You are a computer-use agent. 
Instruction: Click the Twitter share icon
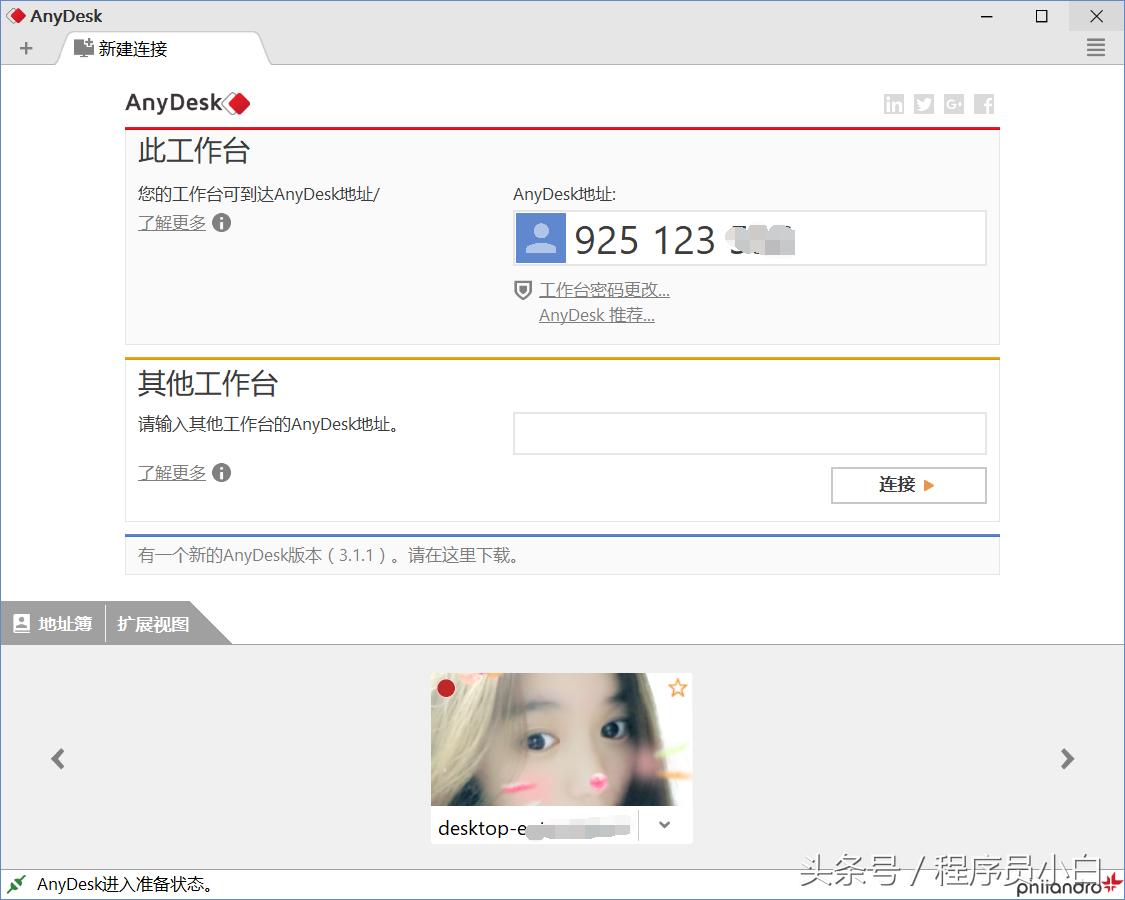[923, 103]
